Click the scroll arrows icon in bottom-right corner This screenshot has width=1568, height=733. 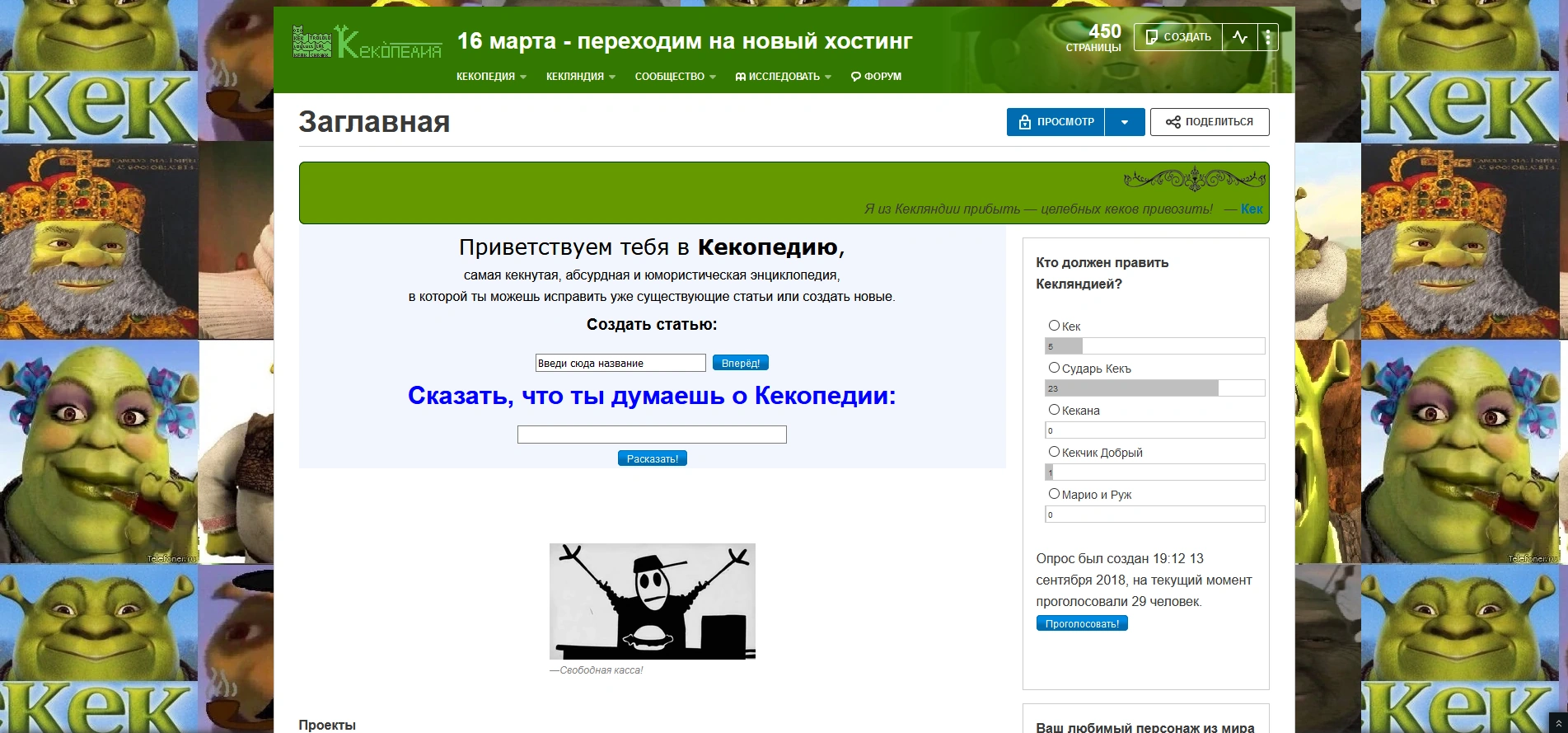(1558, 724)
